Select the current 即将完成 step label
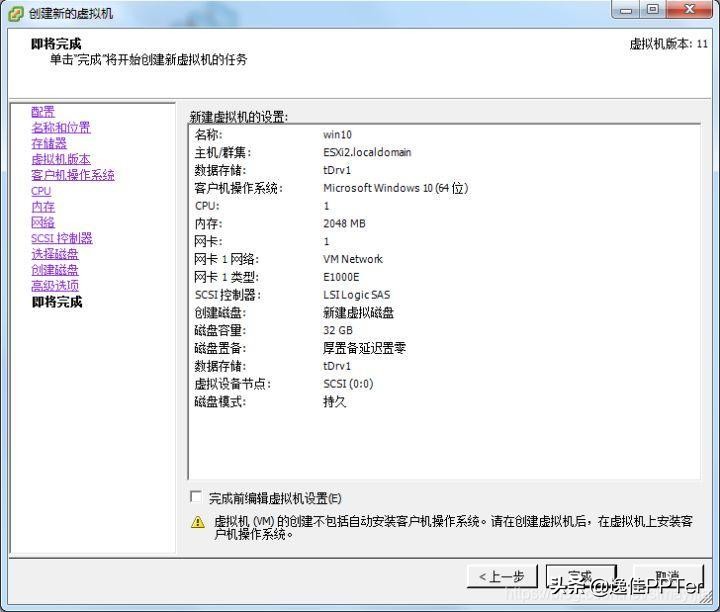Viewport: 720px width, 612px height. (57, 302)
